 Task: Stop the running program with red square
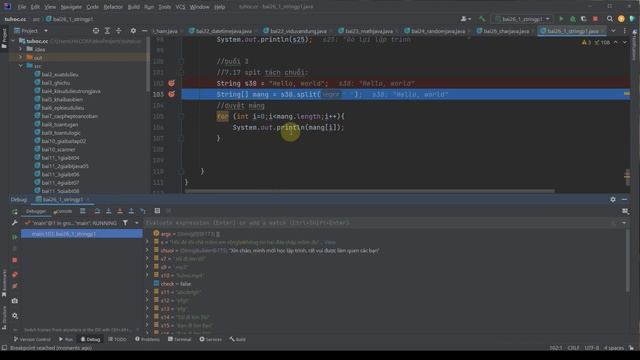click(596, 19)
